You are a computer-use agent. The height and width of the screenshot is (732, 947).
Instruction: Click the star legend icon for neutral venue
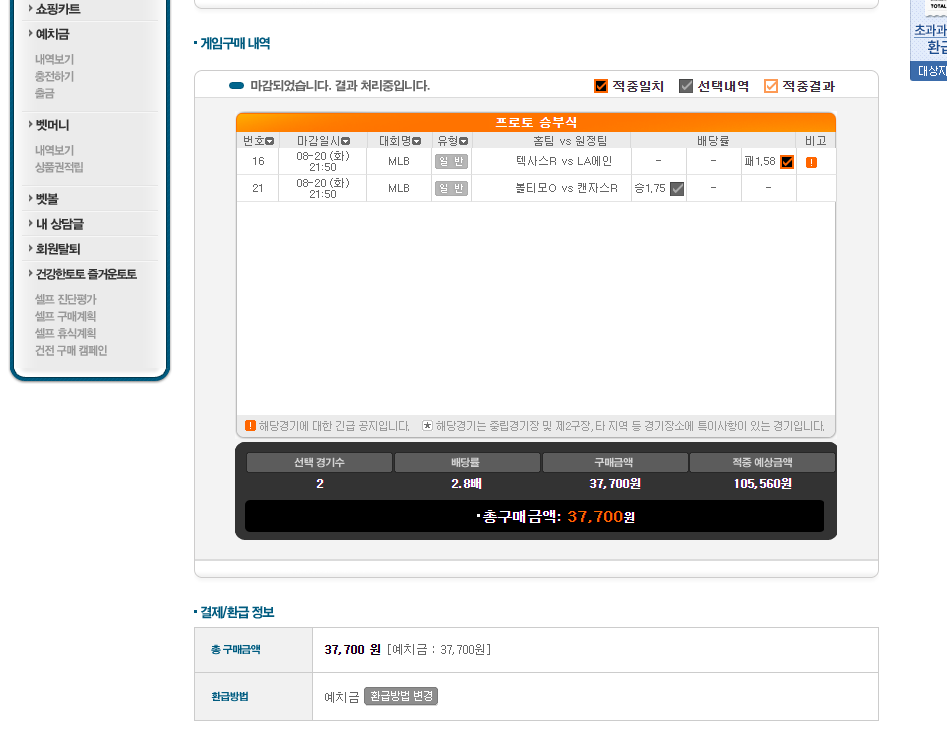click(x=427, y=426)
